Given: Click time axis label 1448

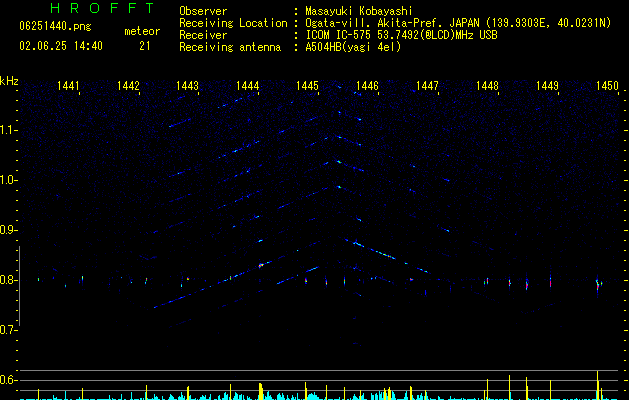Looking at the screenshot, I should 487,86.
